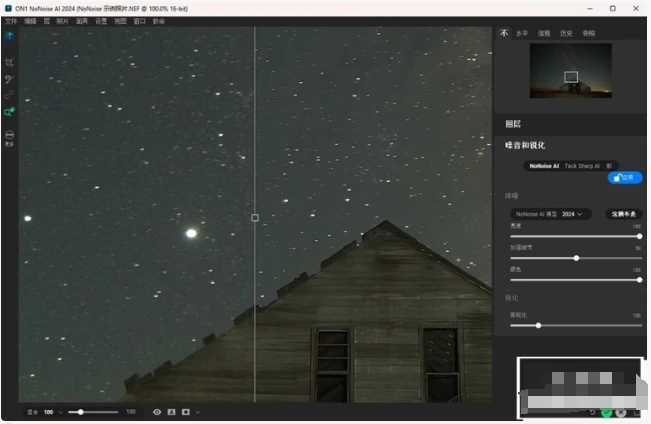
Task: Switch to the 快照 tab
Action: tap(589, 33)
